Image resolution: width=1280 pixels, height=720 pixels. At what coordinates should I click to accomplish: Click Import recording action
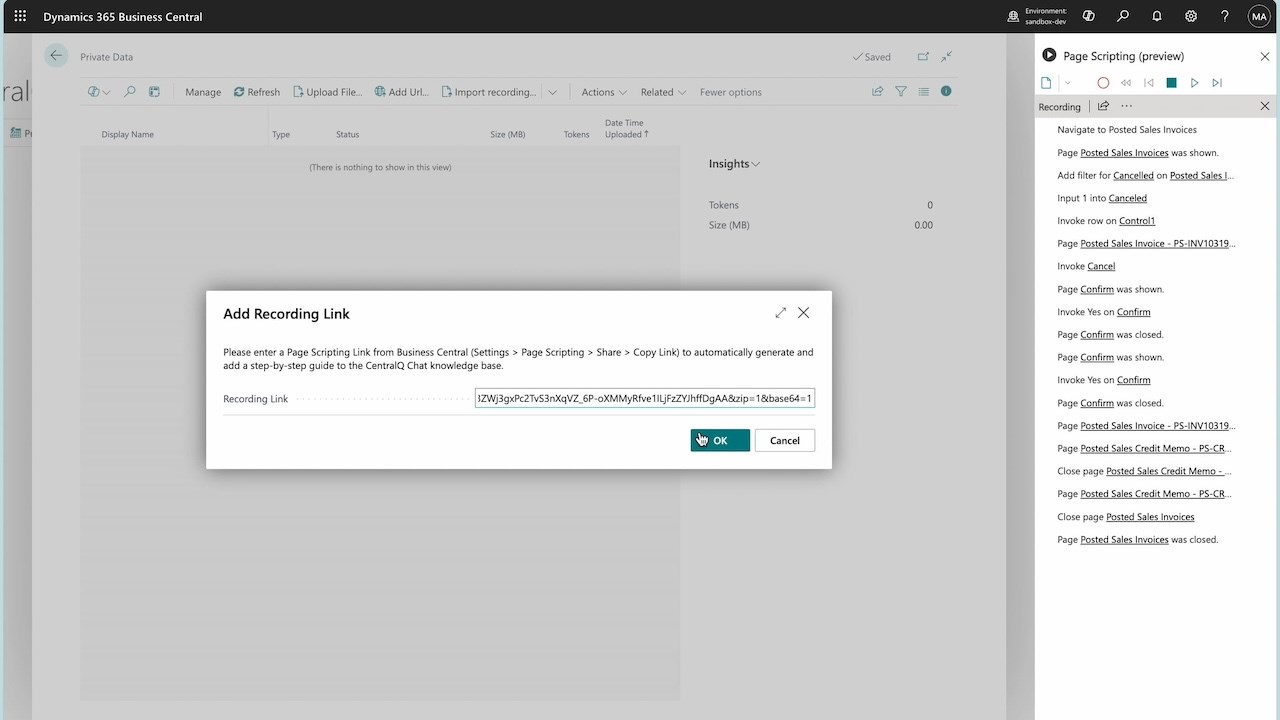click(x=488, y=92)
